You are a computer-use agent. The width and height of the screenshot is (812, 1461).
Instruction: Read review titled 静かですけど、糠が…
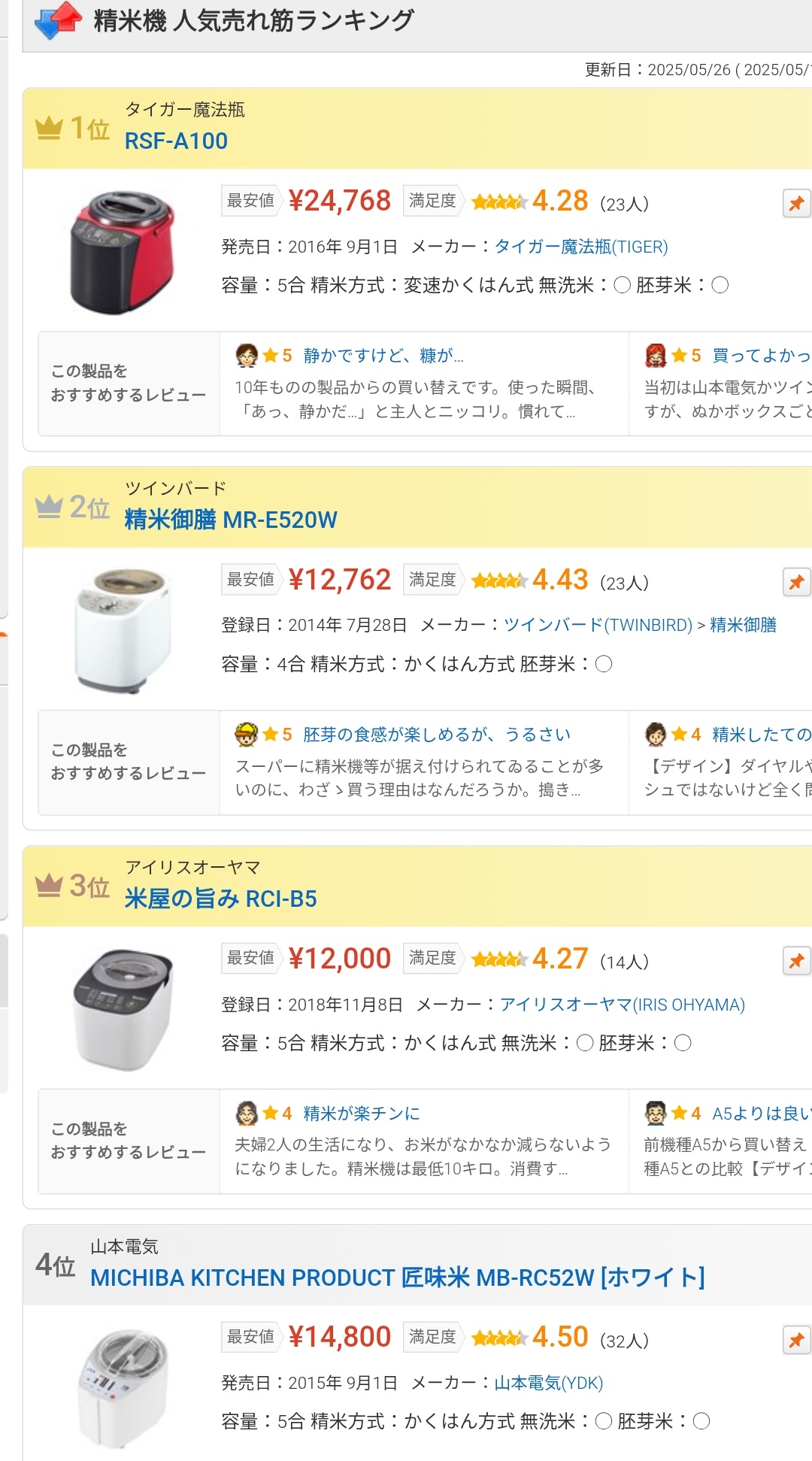(383, 356)
